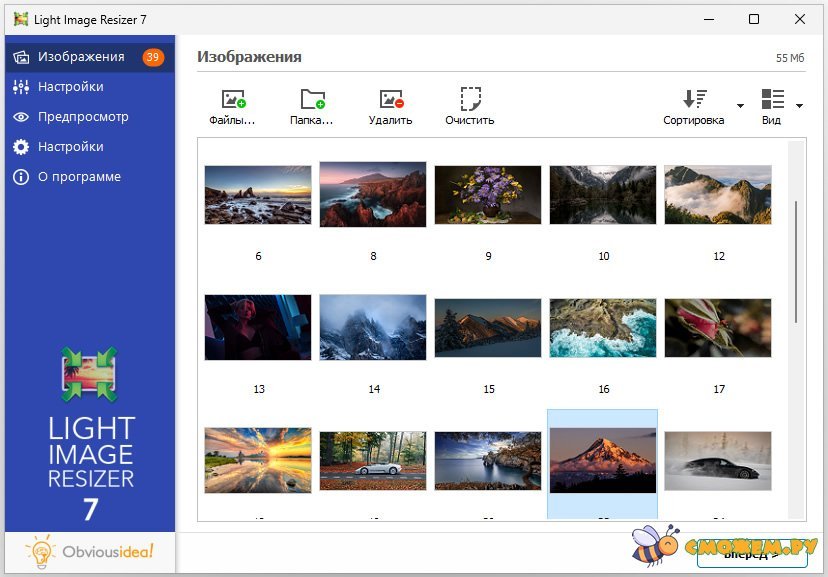The width and height of the screenshot is (828, 577).
Task: Open Настройки with the sliders icon
Action: pos(70,87)
